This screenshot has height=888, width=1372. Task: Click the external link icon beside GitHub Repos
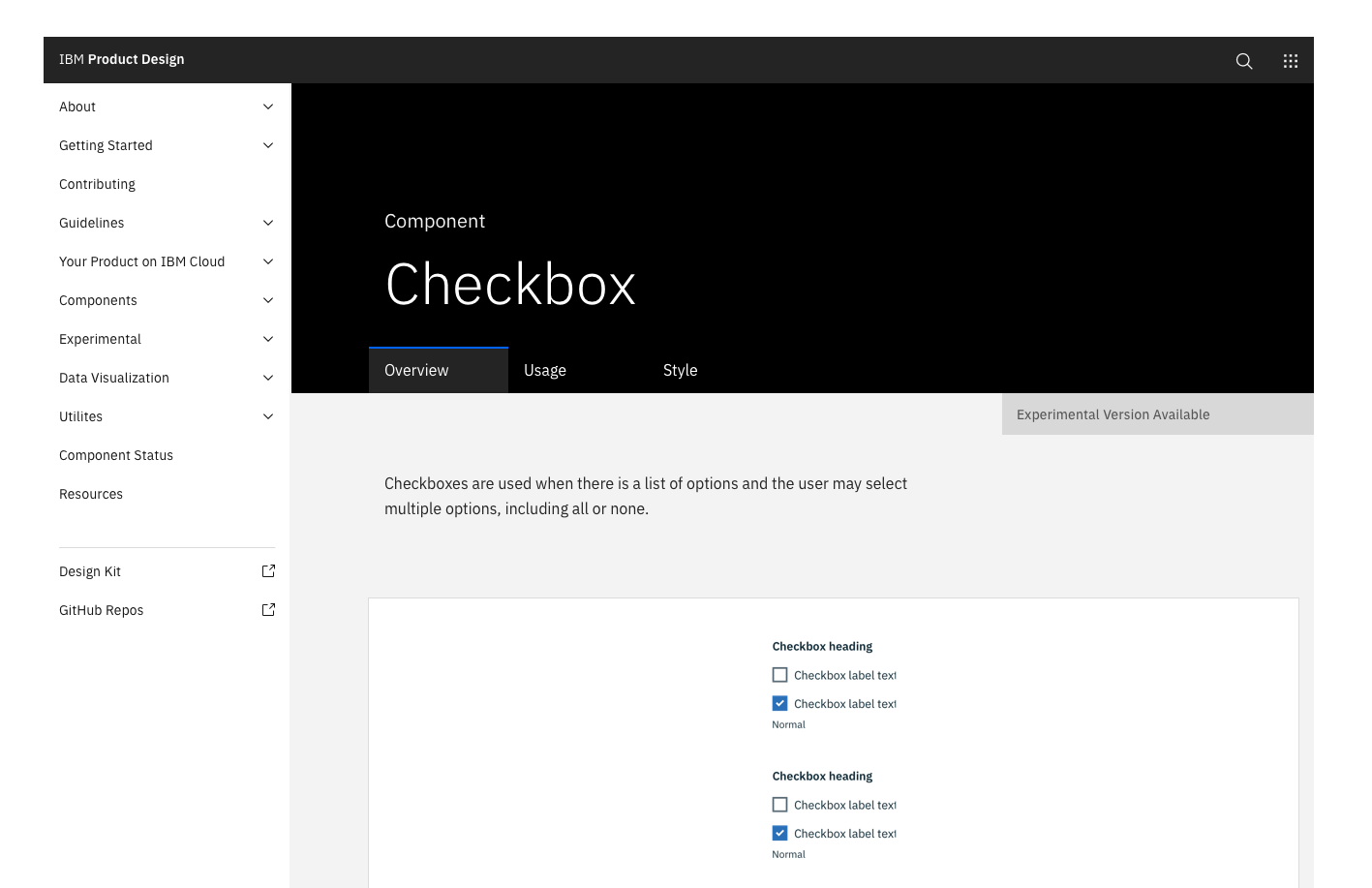click(x=268, y=609)
